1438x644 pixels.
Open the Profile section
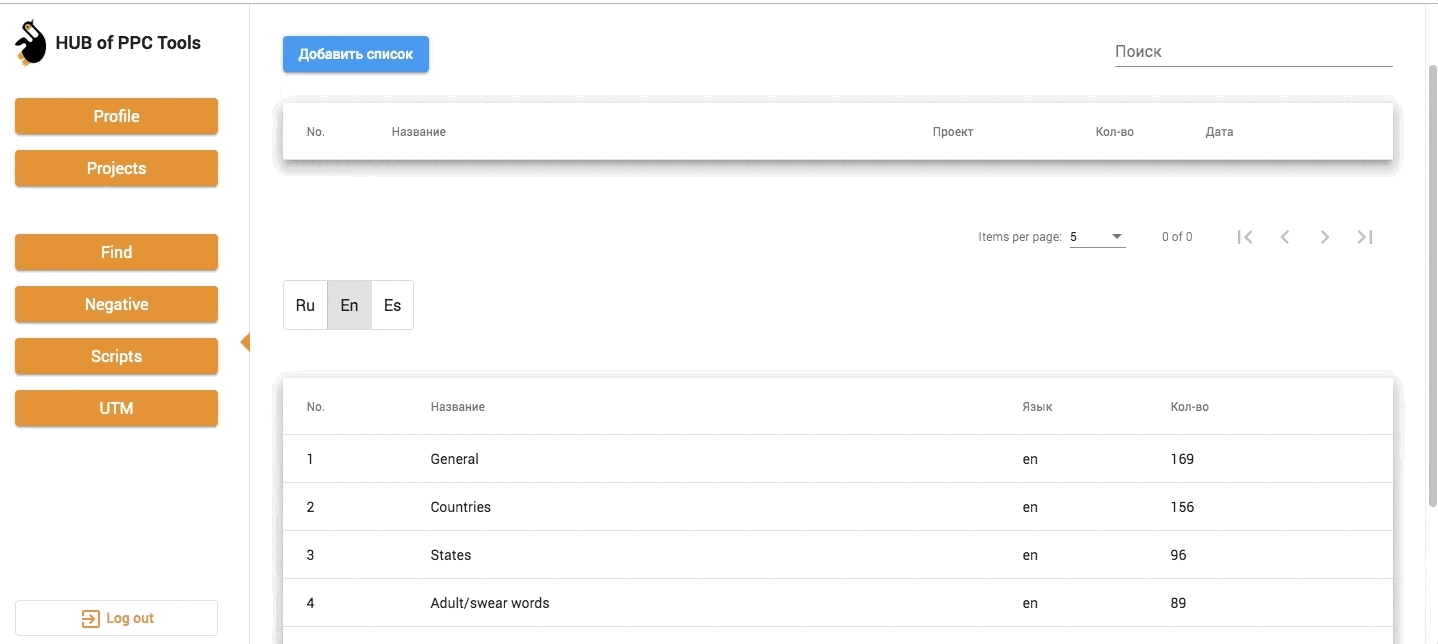coord(116,116)
